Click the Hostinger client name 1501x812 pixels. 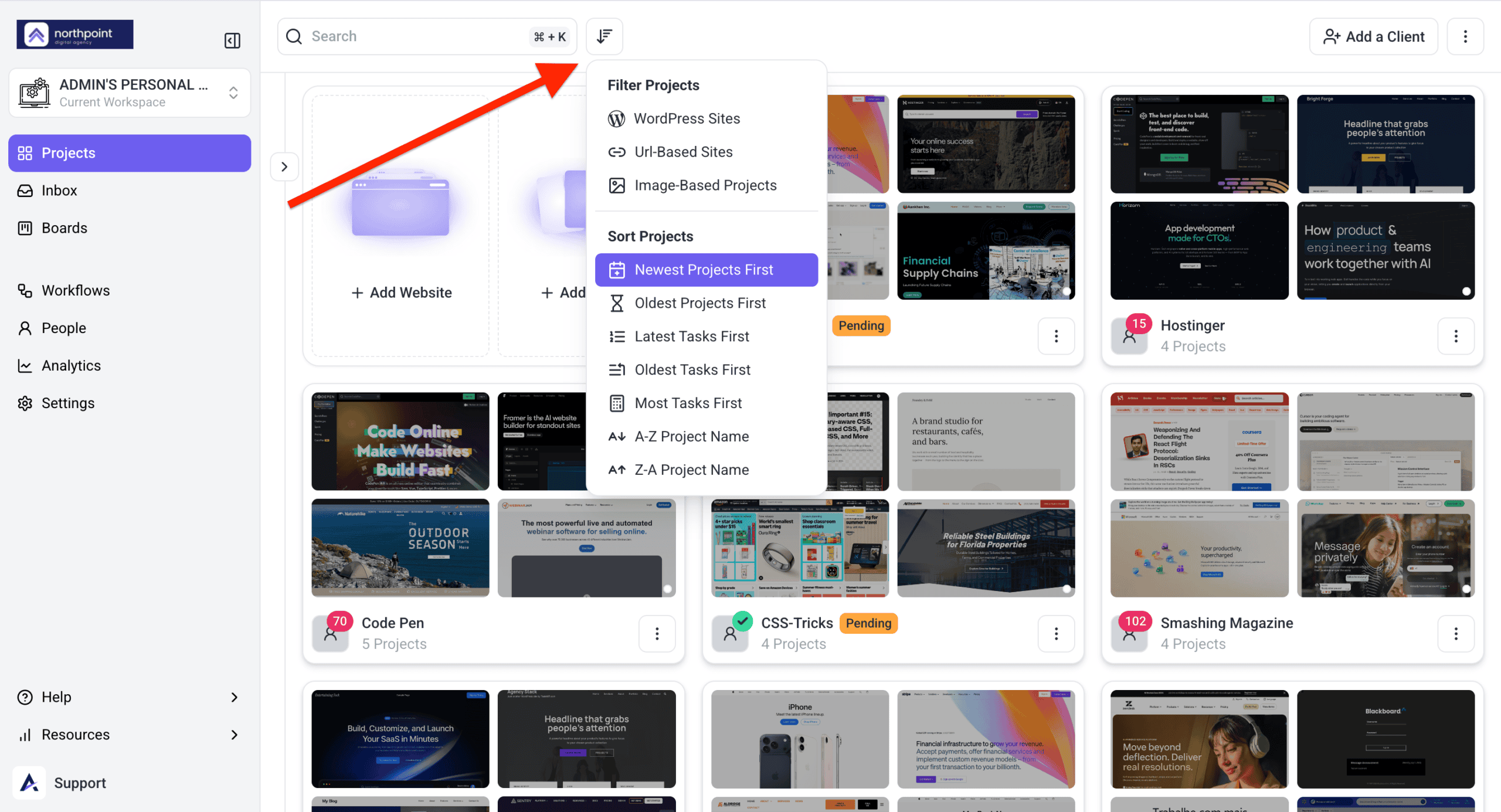[x=1193, y=325]
